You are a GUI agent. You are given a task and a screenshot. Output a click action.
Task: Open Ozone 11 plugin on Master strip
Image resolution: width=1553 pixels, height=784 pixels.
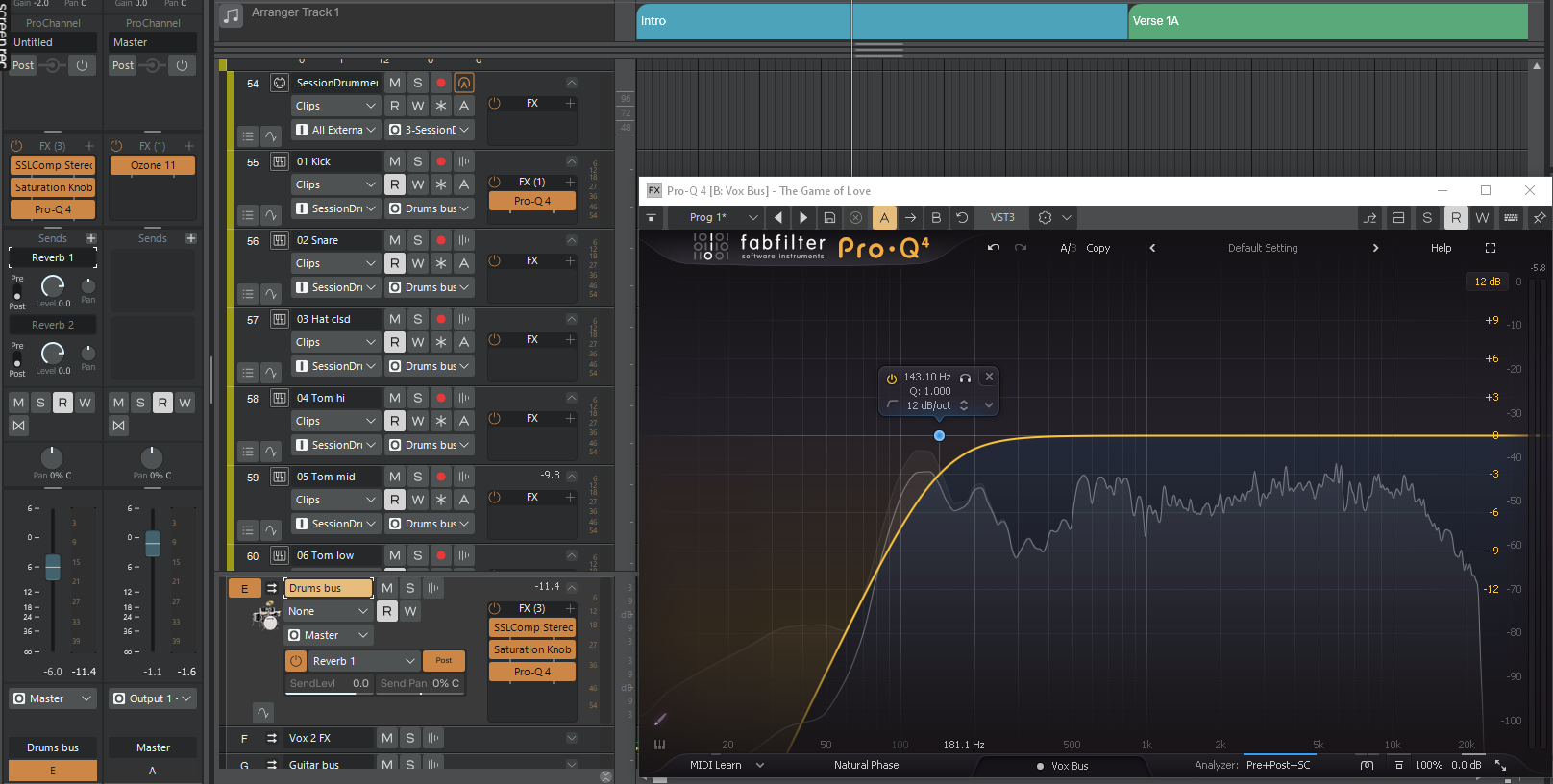coord(153,165)
